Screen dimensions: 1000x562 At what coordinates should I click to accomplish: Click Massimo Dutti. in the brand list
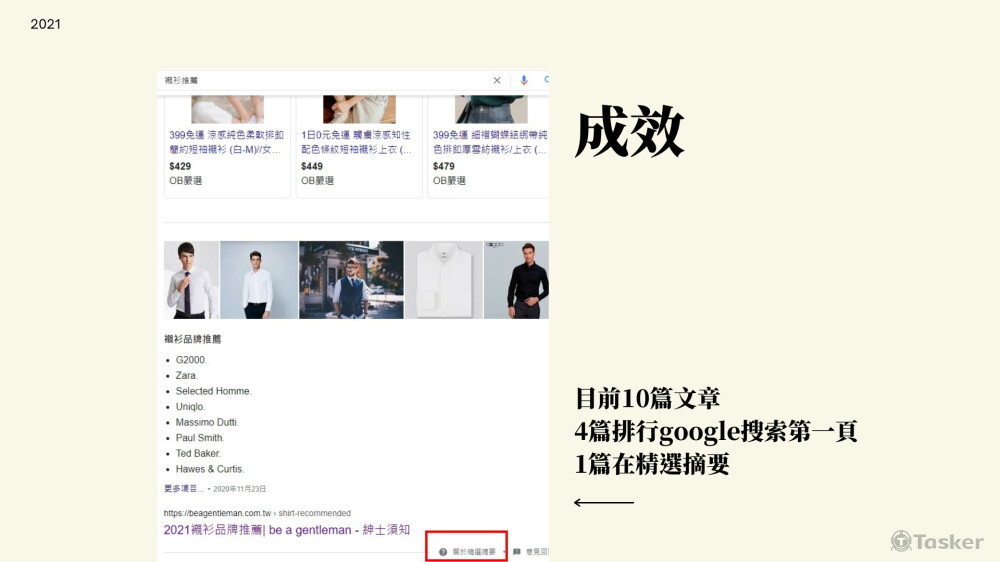[207, 422]
